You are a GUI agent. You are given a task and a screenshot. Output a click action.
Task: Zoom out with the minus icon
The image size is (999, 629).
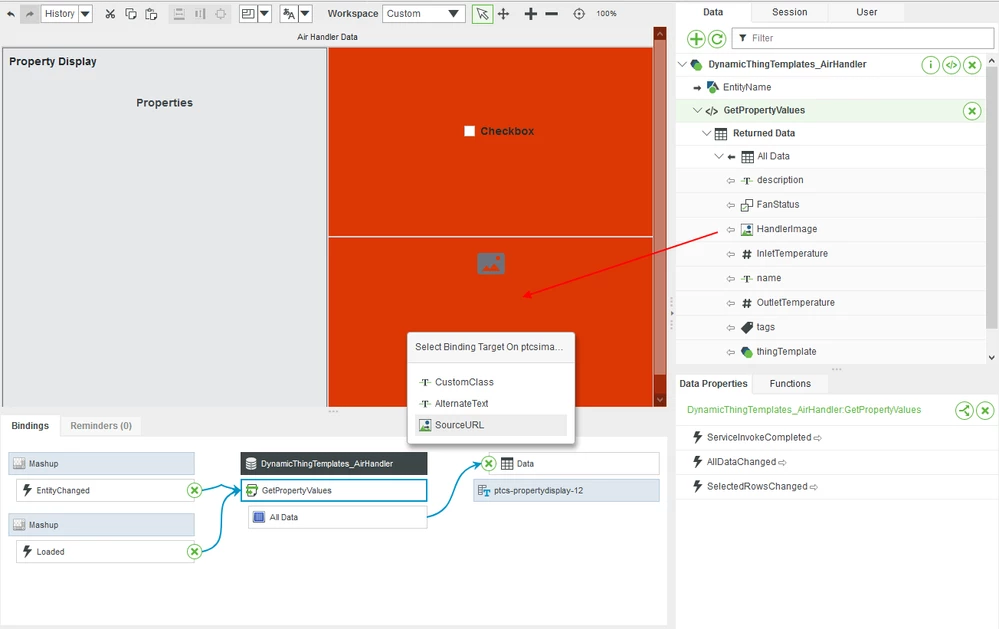(x=552, y=13)
